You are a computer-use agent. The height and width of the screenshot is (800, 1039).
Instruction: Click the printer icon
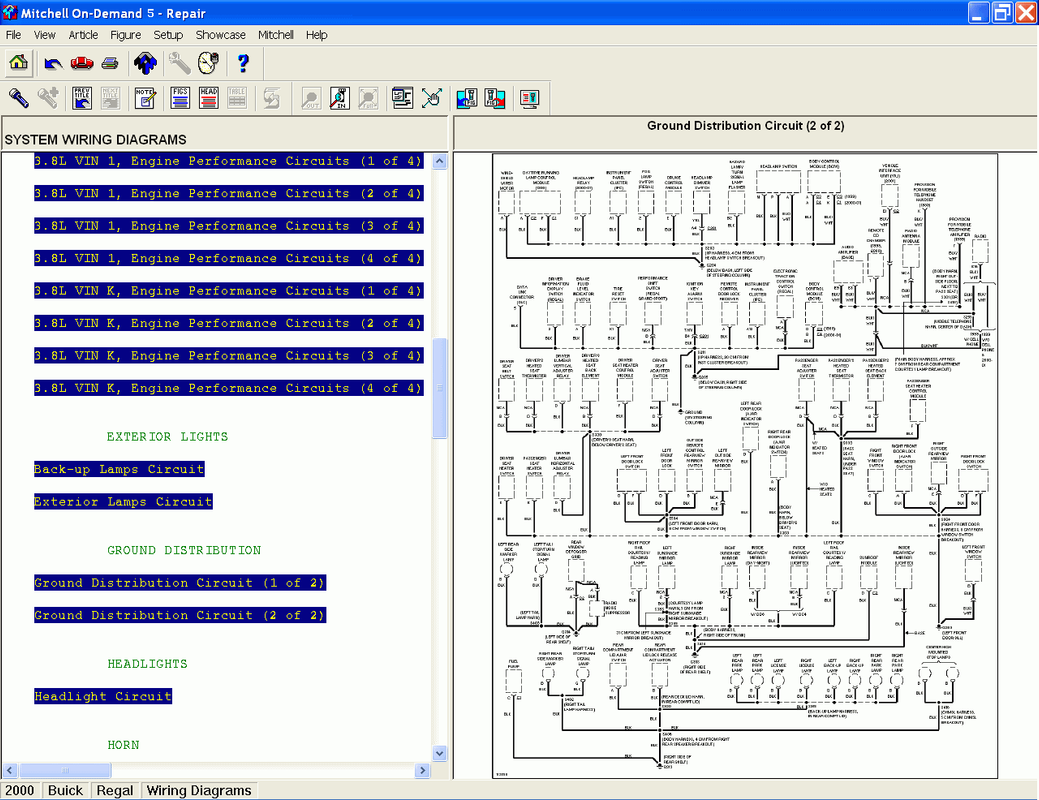click(109, 63)
